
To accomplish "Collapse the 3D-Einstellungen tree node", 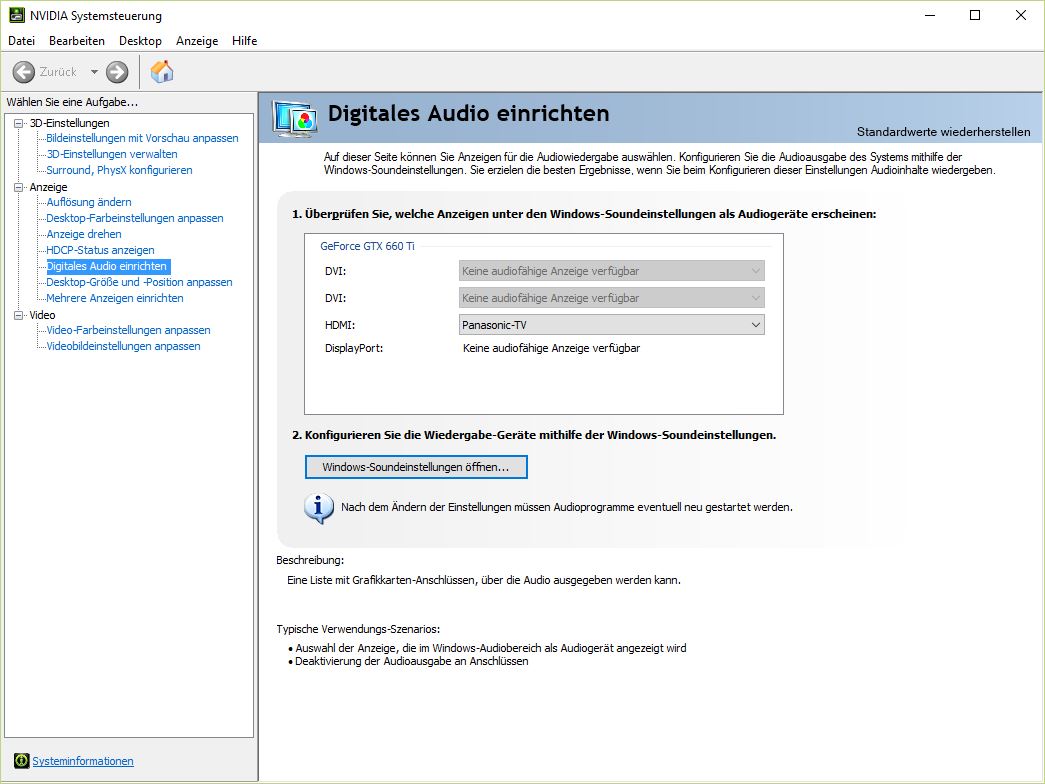I will [x=19, y=123].
